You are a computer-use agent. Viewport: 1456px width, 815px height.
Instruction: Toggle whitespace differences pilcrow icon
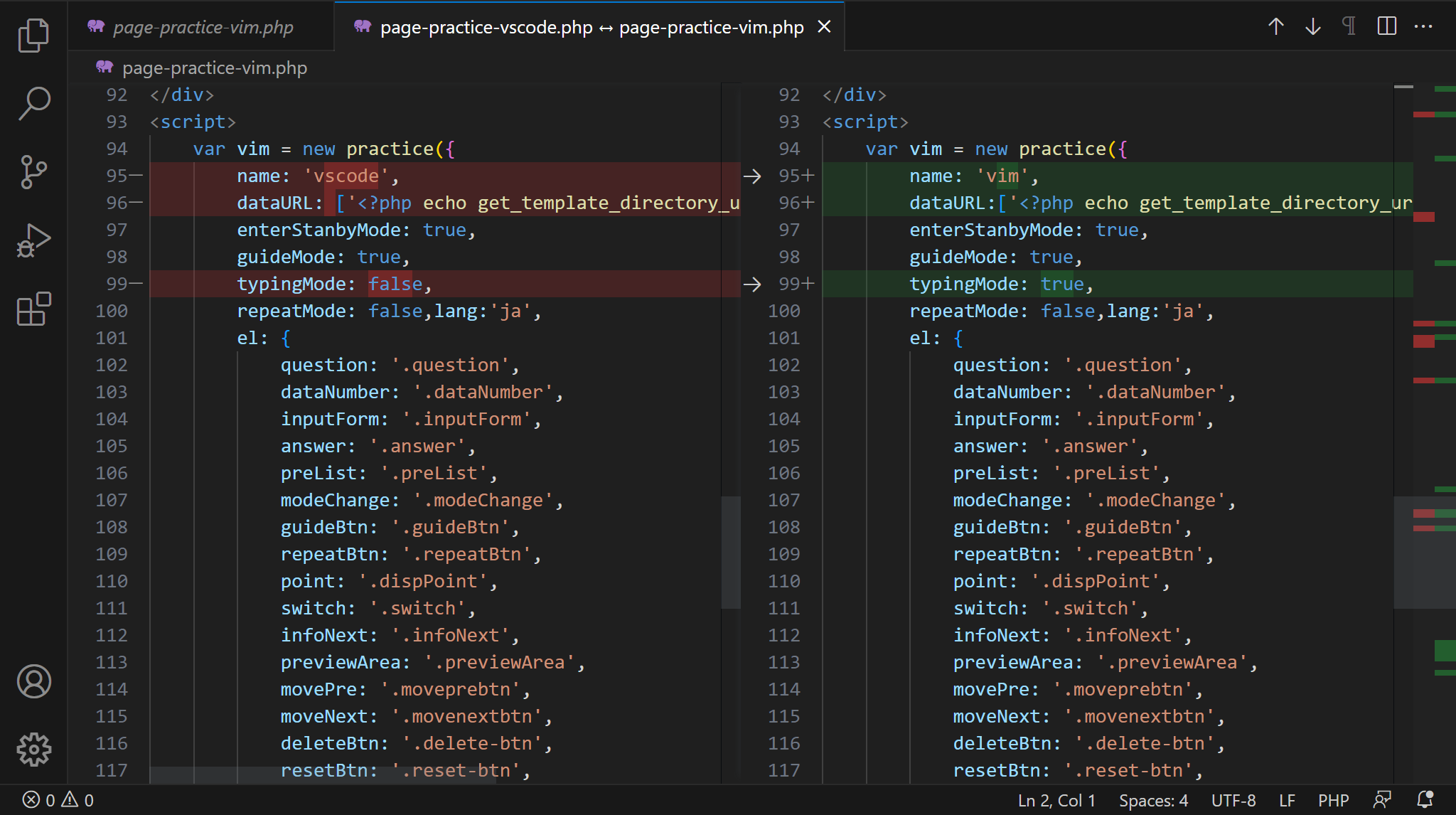[x=1349, y=27]
